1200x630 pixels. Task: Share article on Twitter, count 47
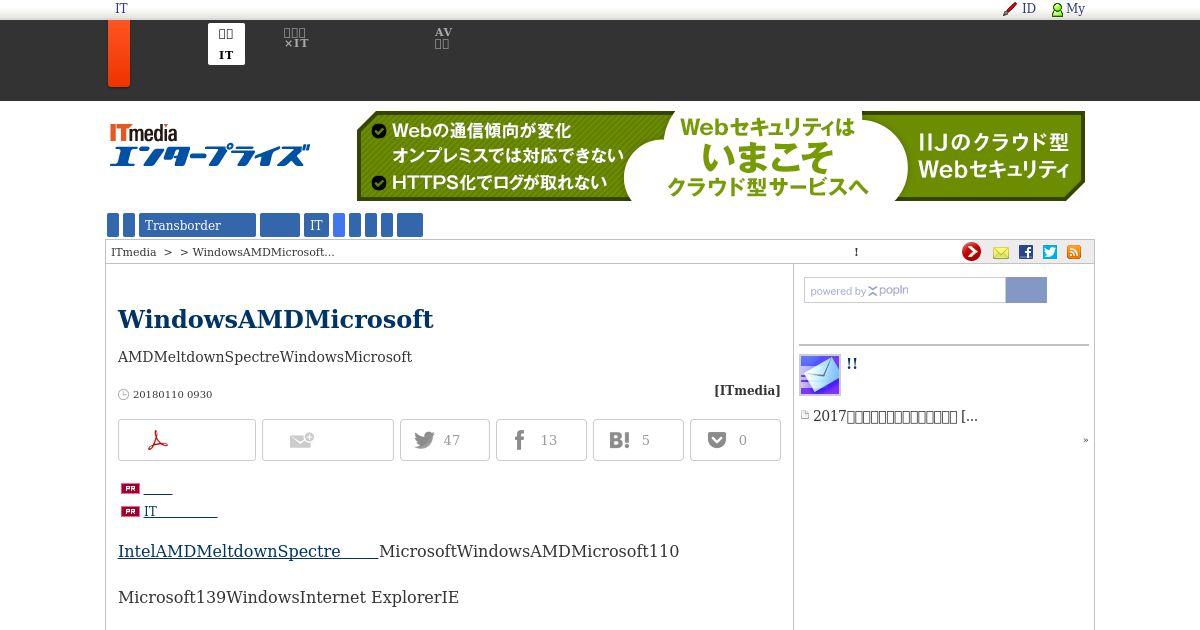tap(445, 440)
